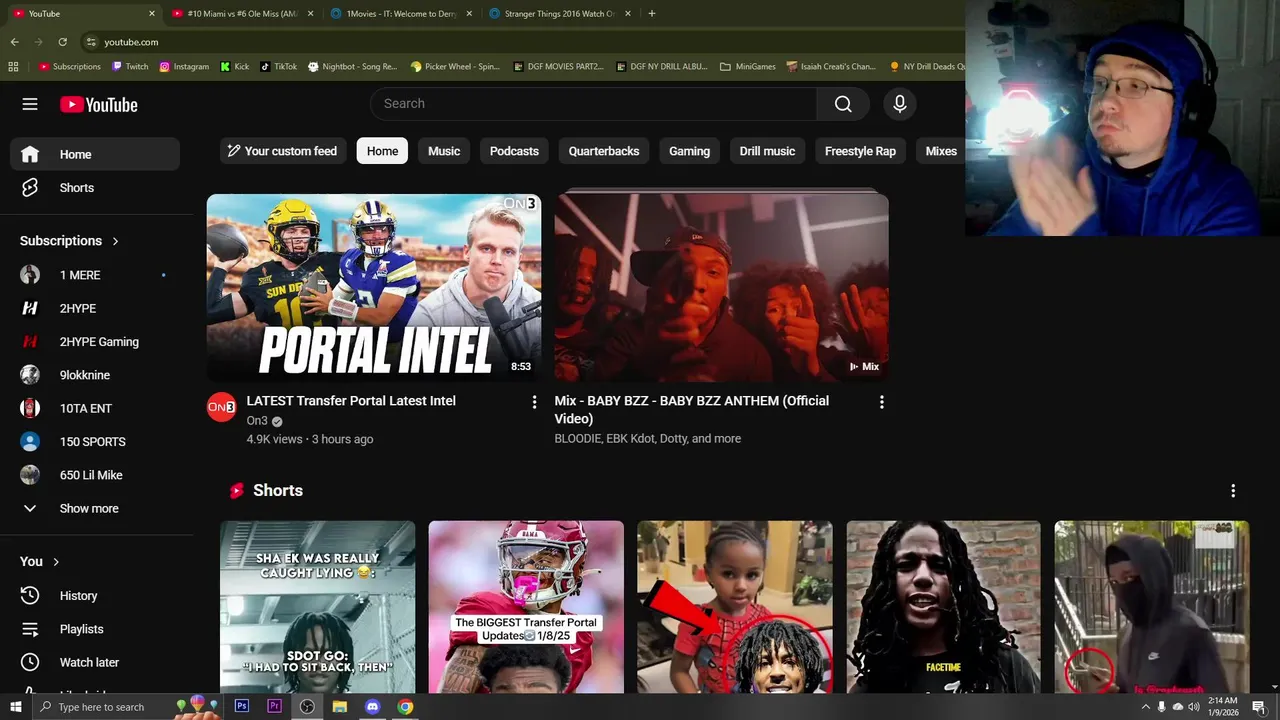Open the On3 channel avatar

[x=221, y=407]
